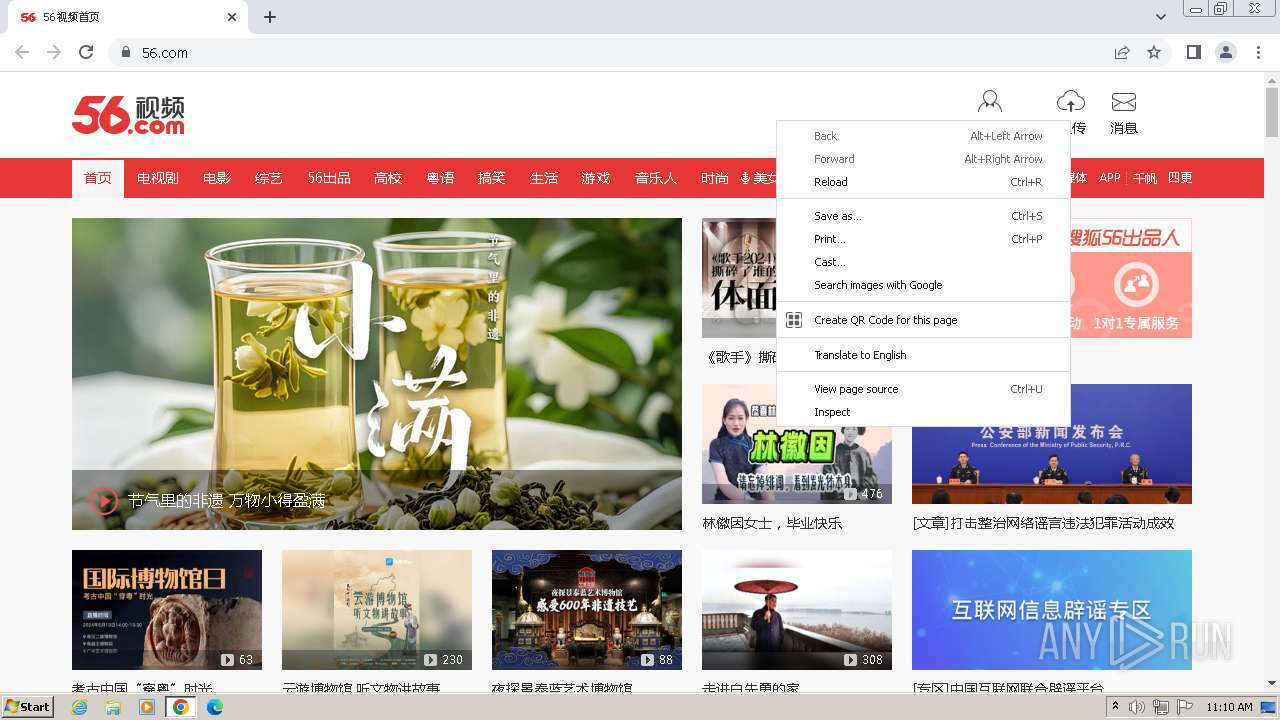Click the share page icon in address bar
1280x720 pixels.
pyautogui.click(x=1122, y=52)
